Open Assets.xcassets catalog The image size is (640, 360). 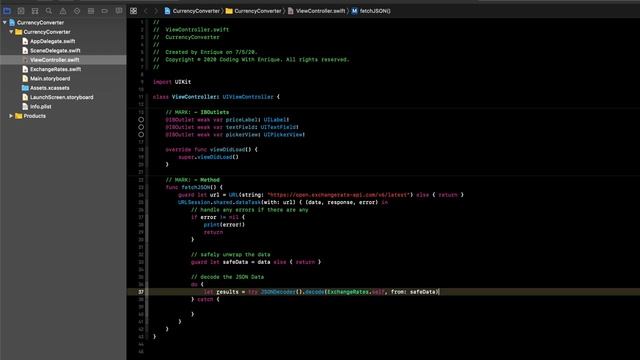pos(50,88)
